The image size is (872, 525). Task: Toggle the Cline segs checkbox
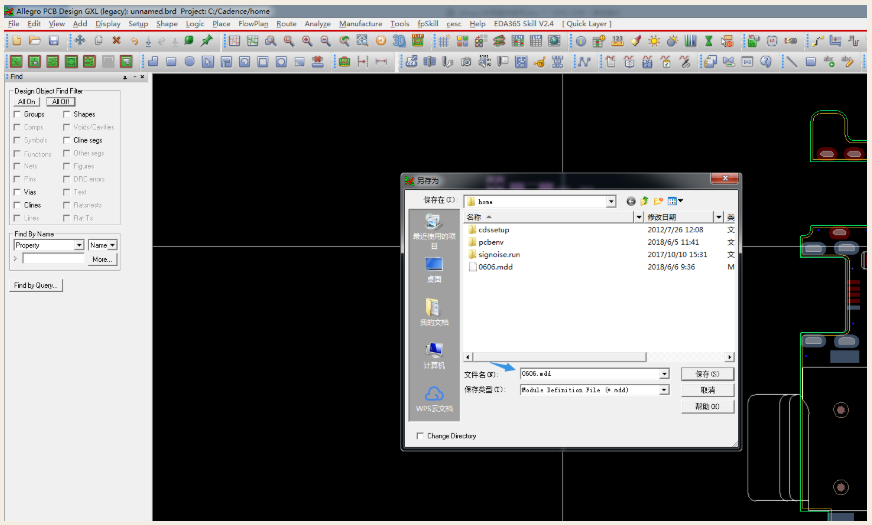pos(67,140)
